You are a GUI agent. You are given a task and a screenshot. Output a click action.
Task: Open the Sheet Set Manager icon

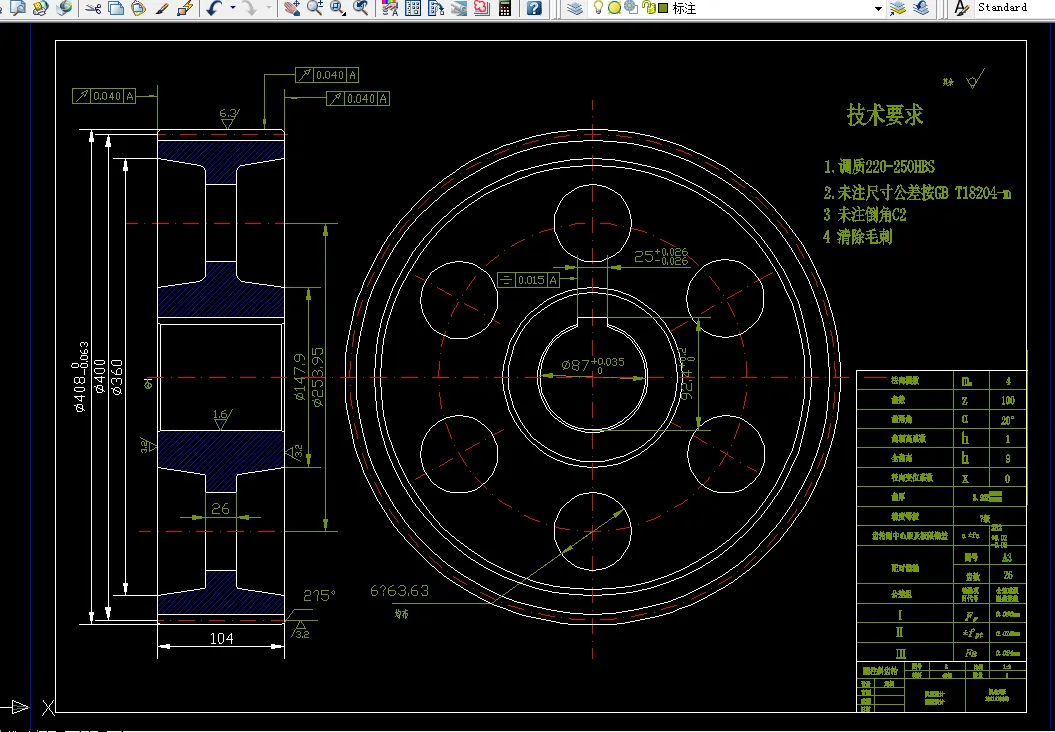pyautogui.click(x=459, y=8)
